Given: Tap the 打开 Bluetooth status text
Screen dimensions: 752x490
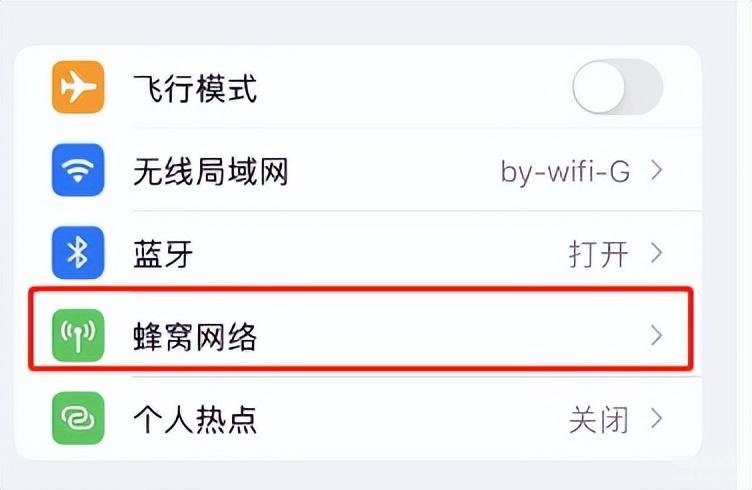Looking at the screenshot, I should (x=598, y=255).
